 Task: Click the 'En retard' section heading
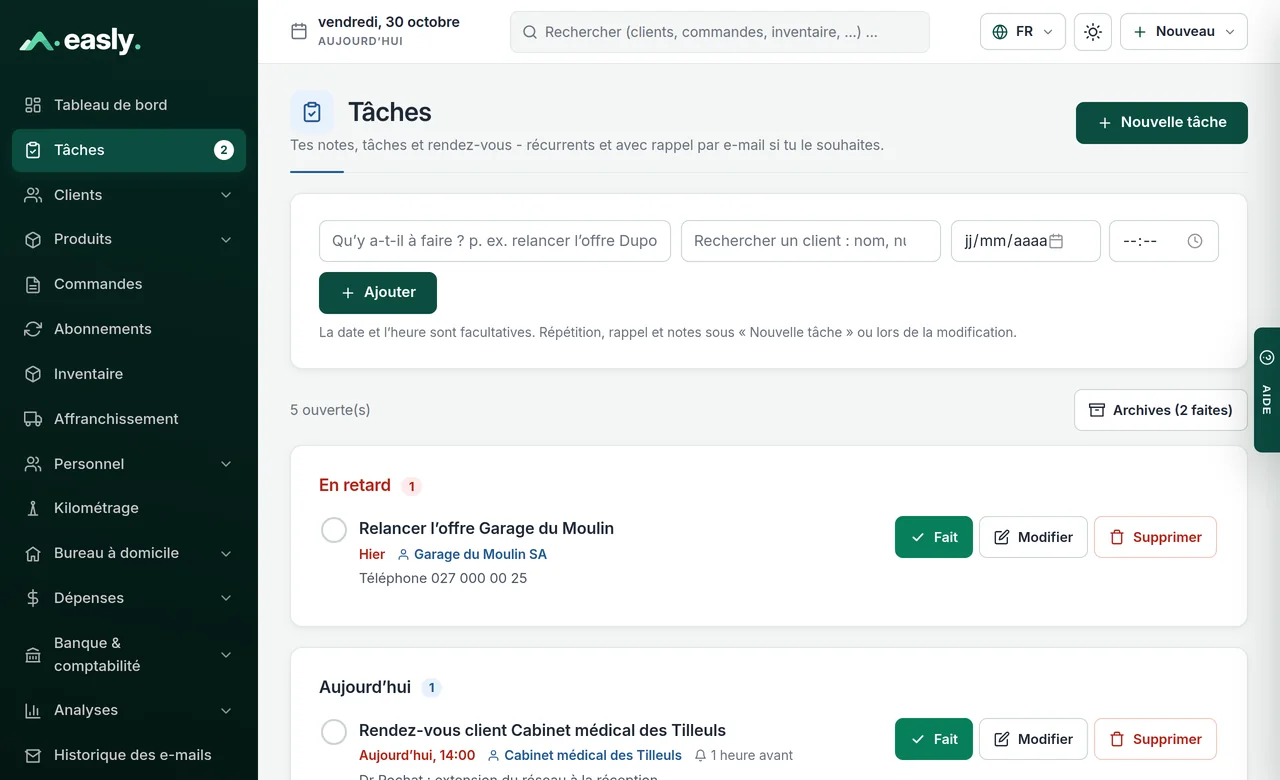pos(355,485)
